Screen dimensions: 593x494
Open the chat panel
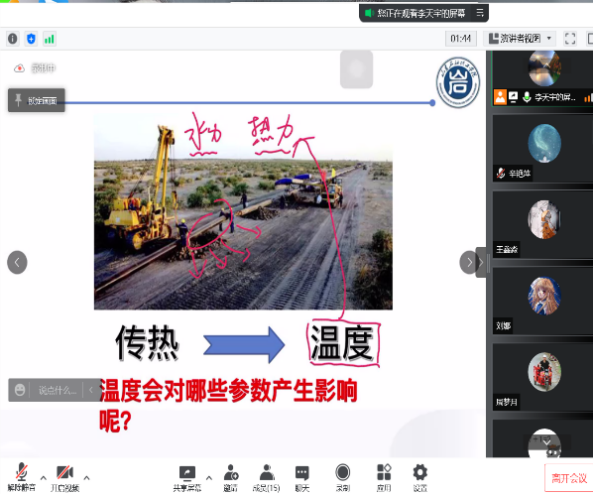[x=302, y=477]
